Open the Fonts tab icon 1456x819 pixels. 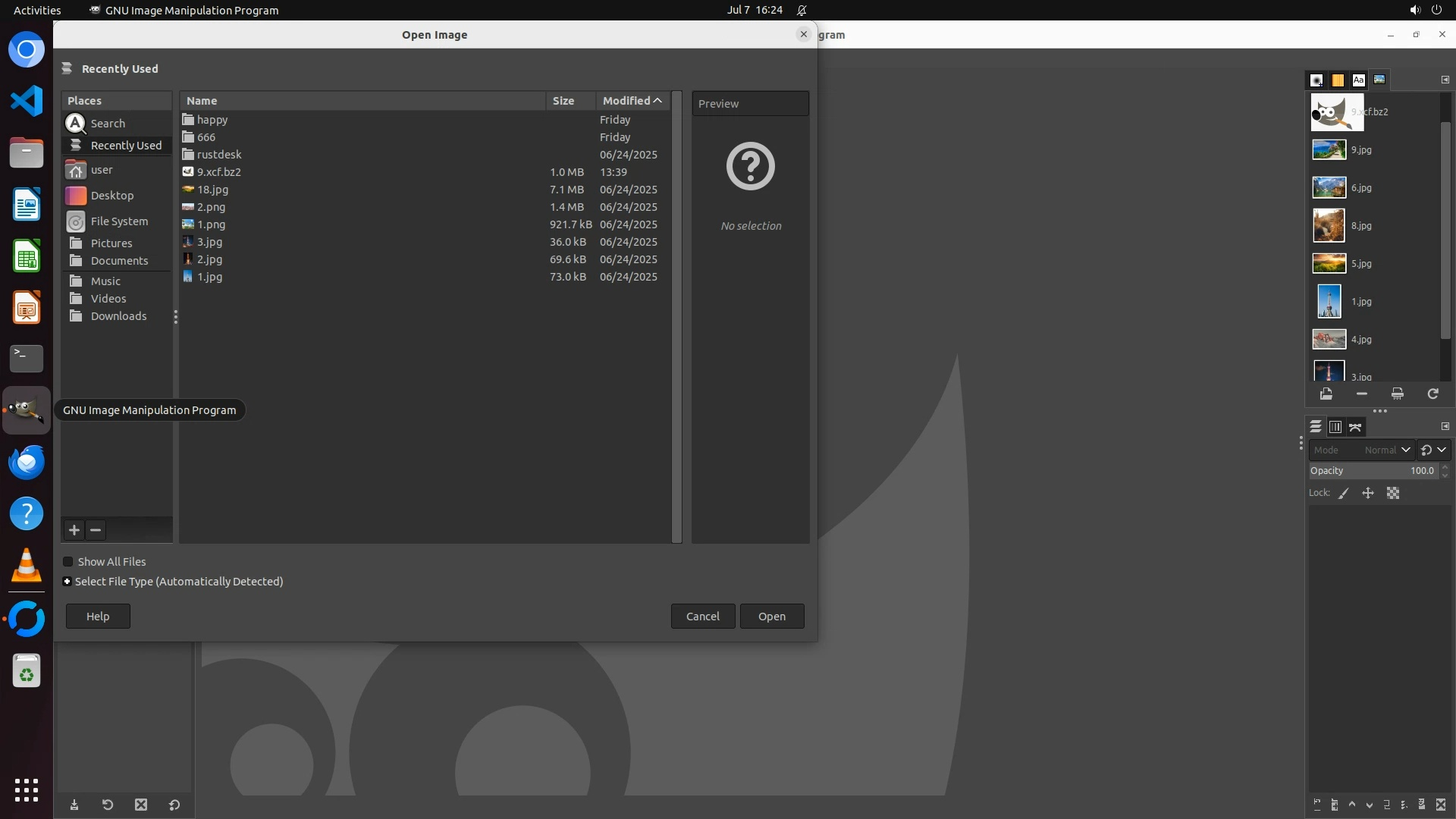coord(1358,80)
